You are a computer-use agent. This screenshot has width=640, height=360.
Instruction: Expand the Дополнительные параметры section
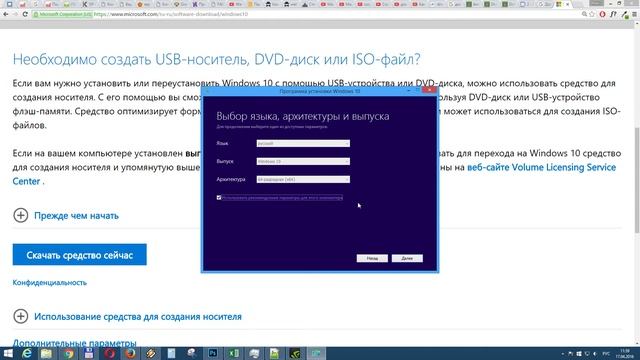pyautogui.click(x=74, y=343)
